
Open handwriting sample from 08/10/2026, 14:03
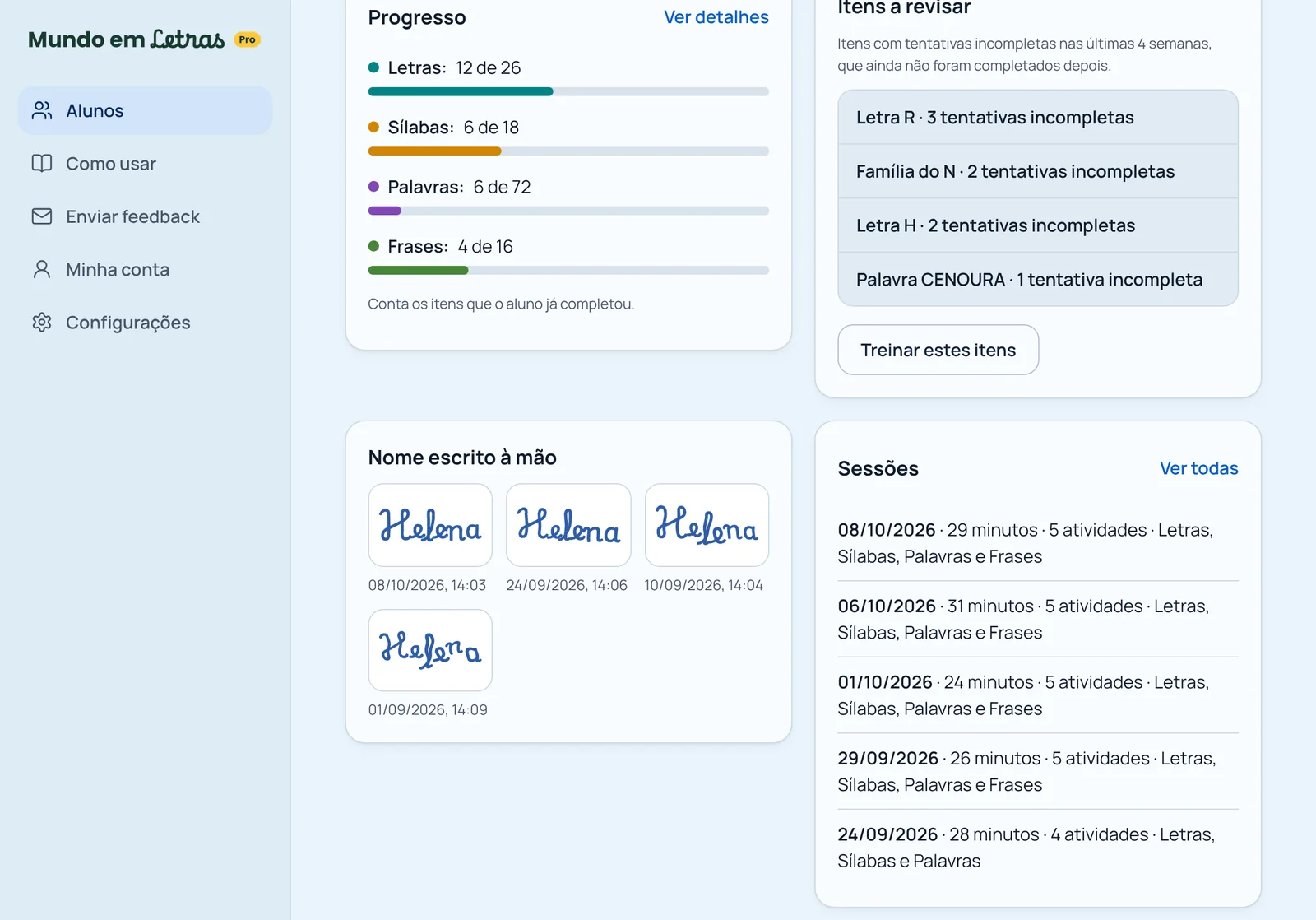point(430,525)
